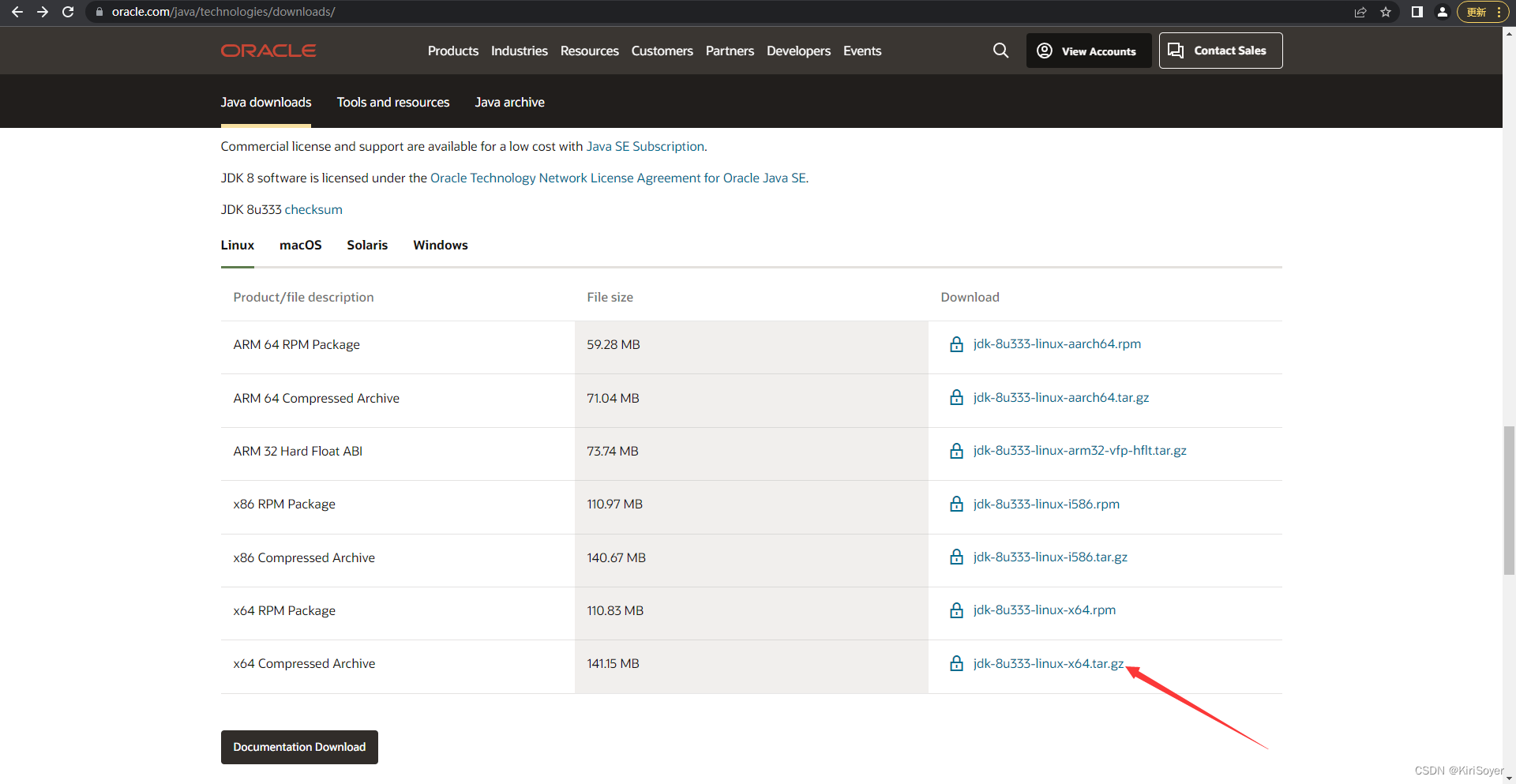1516x784 pixels.
Task: Switch to the Solaris tab
Action: [367, 246]
